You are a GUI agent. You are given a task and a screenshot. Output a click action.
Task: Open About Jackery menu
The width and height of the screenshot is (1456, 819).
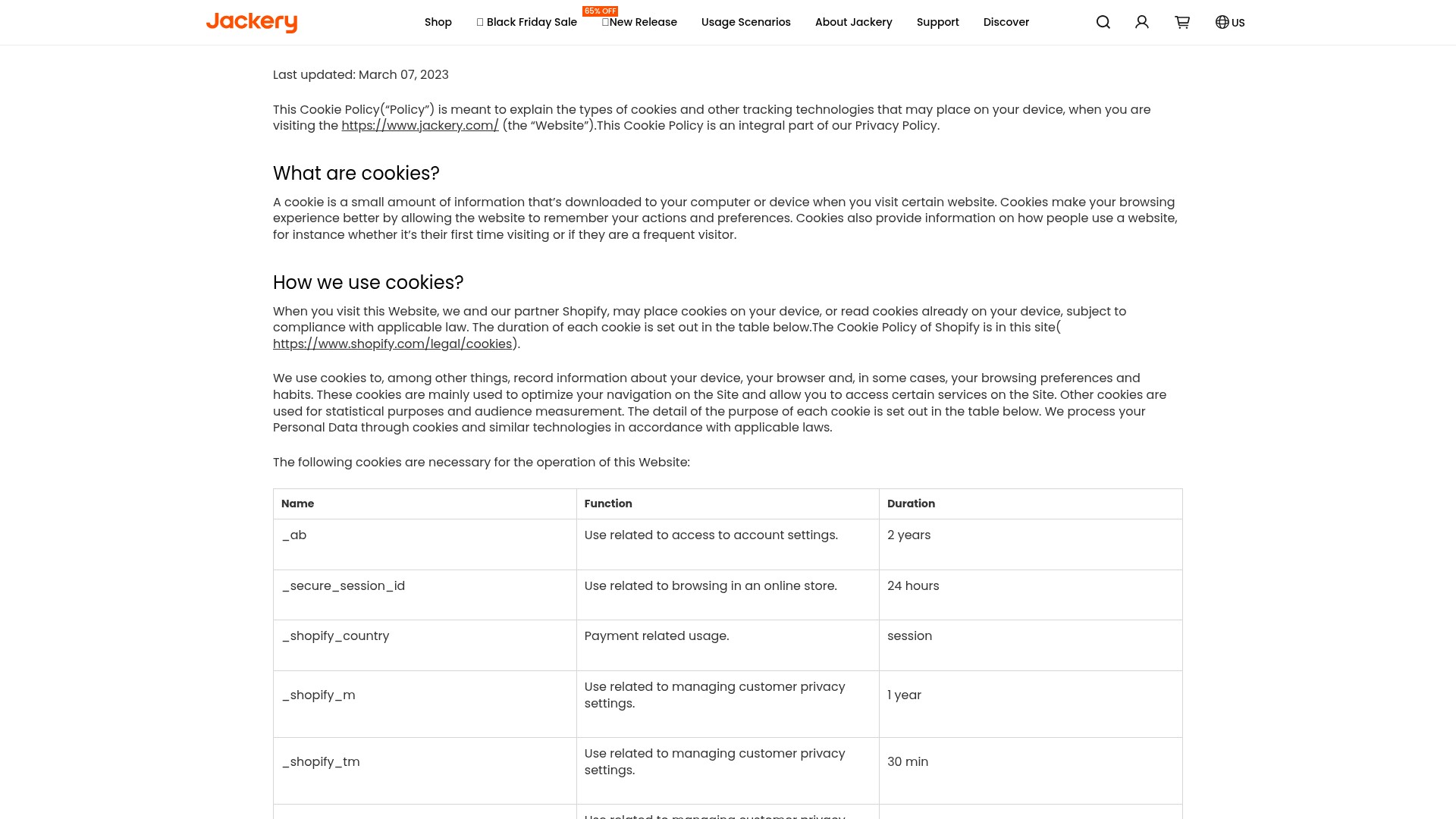coord(854,22)
